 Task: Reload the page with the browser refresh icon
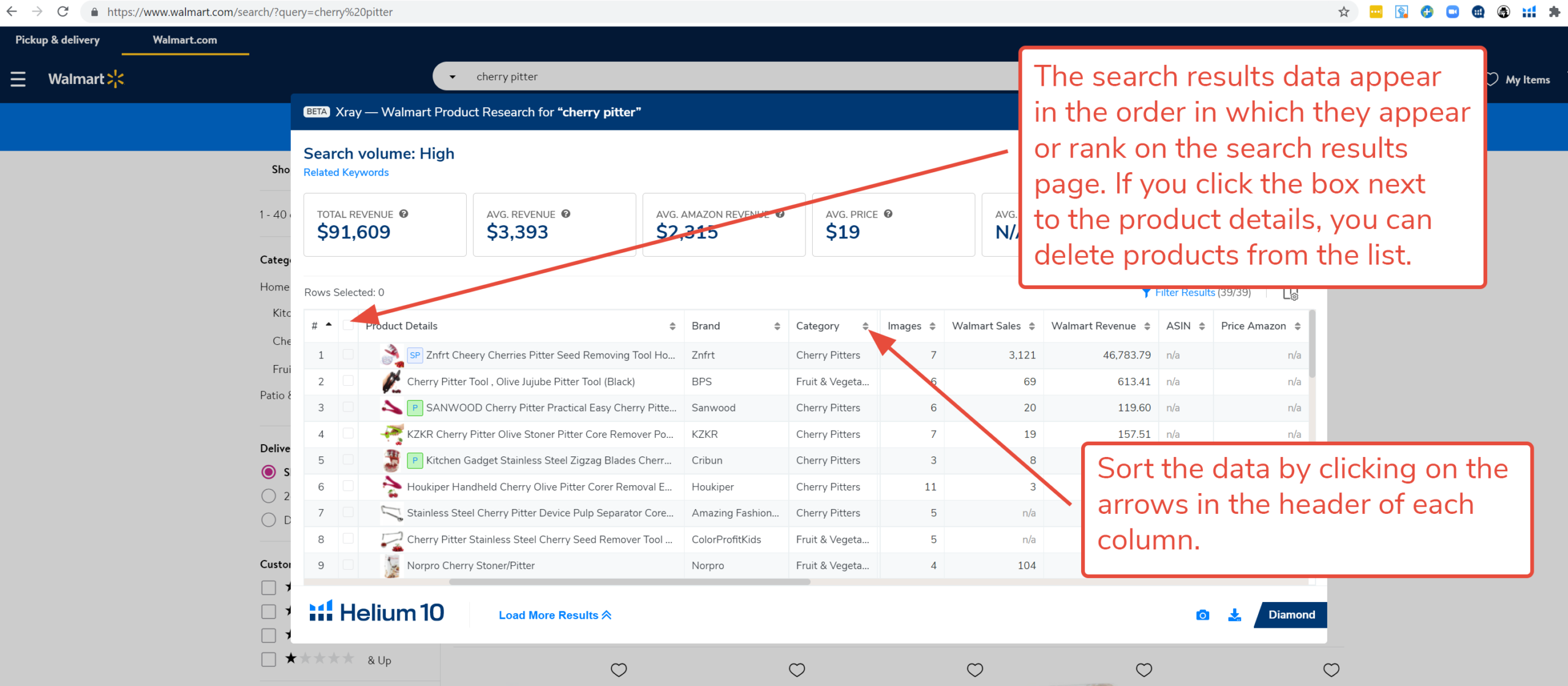[62, 12]
